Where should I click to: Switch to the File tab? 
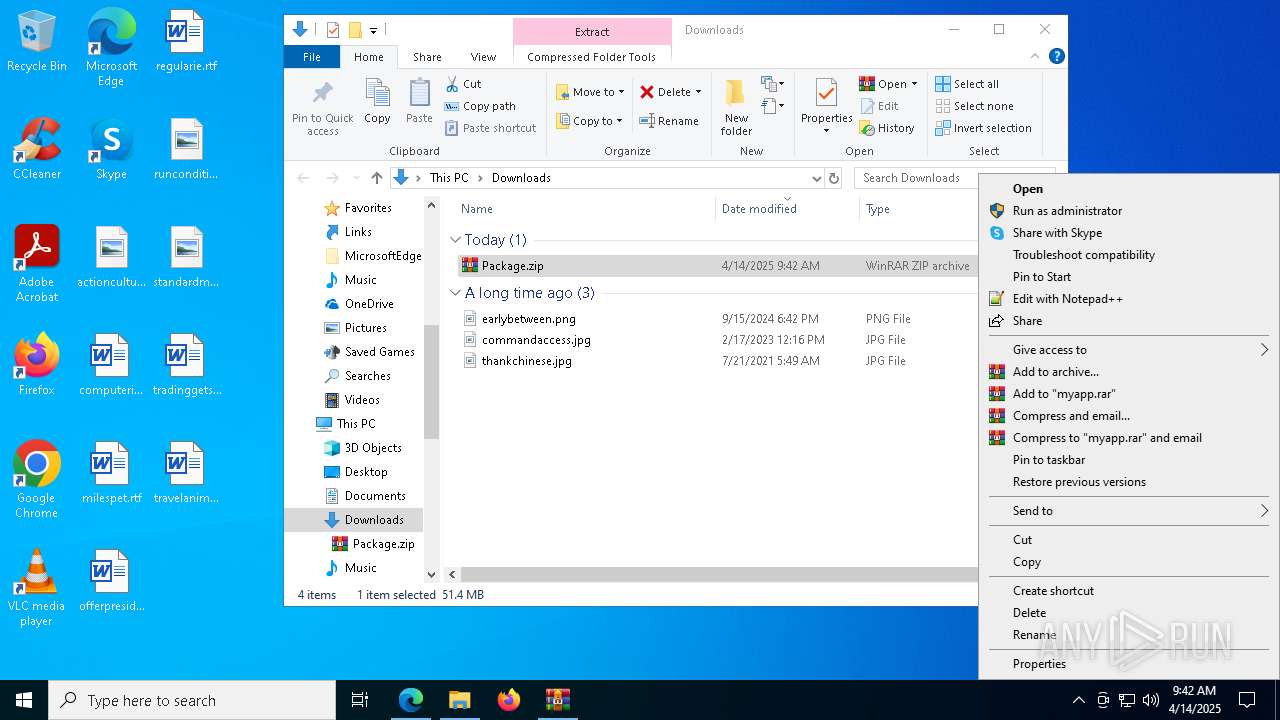(x=312, y=57)
